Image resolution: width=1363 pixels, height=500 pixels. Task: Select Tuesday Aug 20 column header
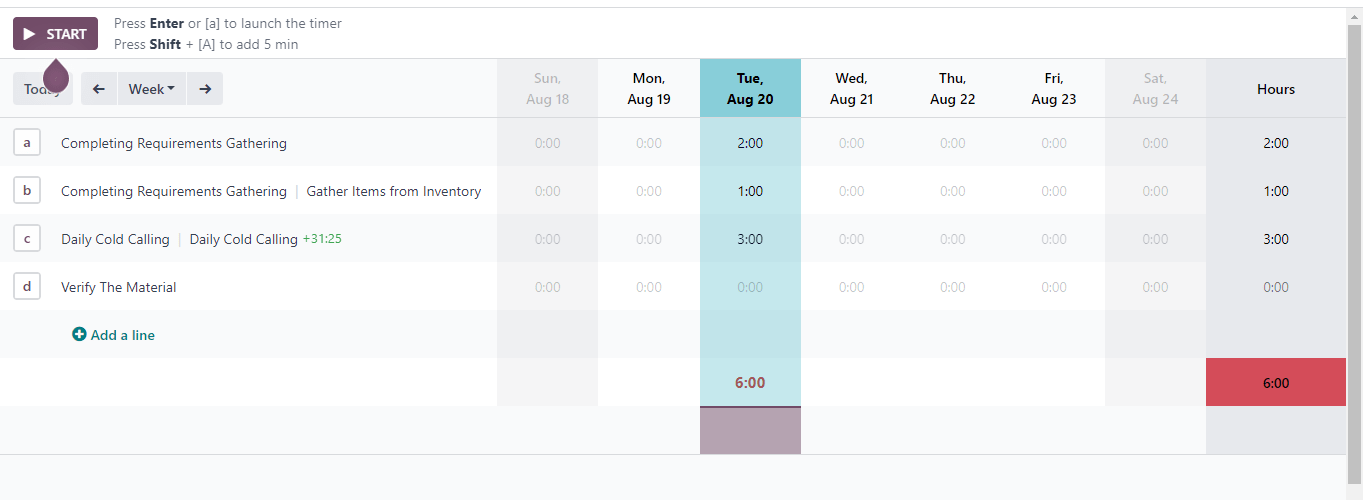750,88
